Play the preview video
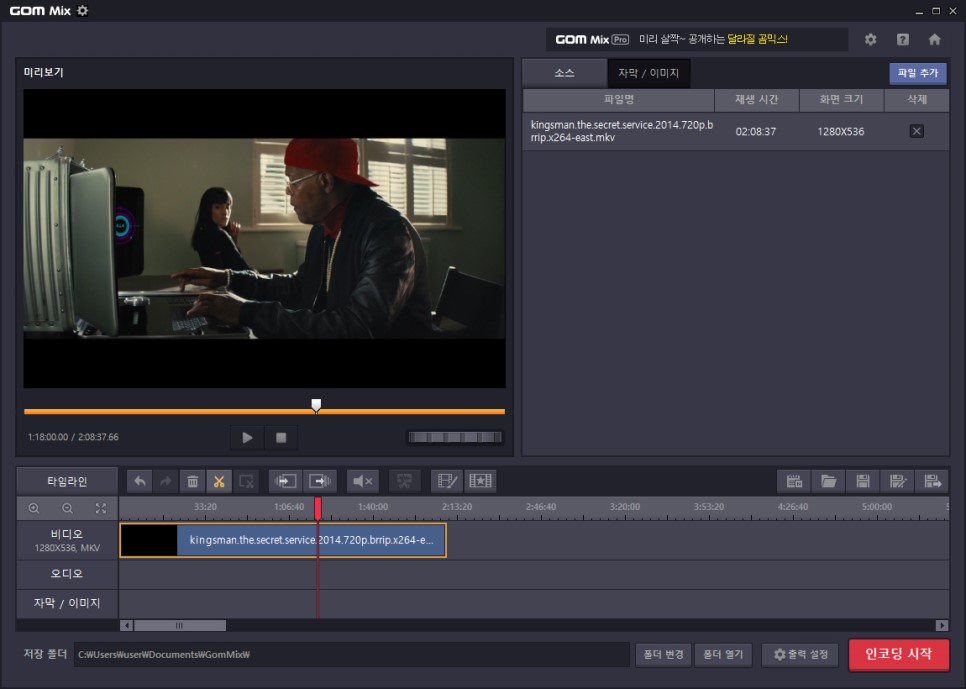The width and height of the screenshot is (966, 689). tap(247, 438)
